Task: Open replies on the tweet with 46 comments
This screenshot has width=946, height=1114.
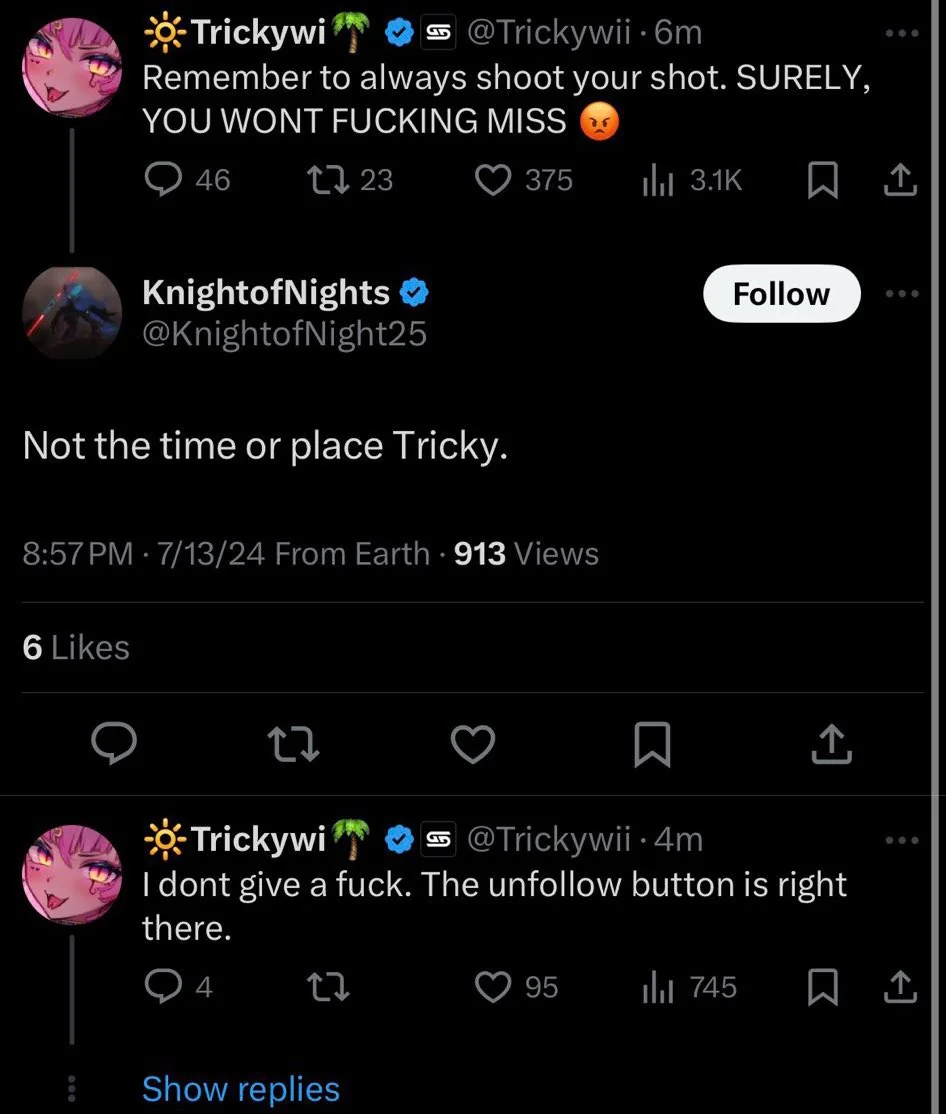Action: point(163,180)
